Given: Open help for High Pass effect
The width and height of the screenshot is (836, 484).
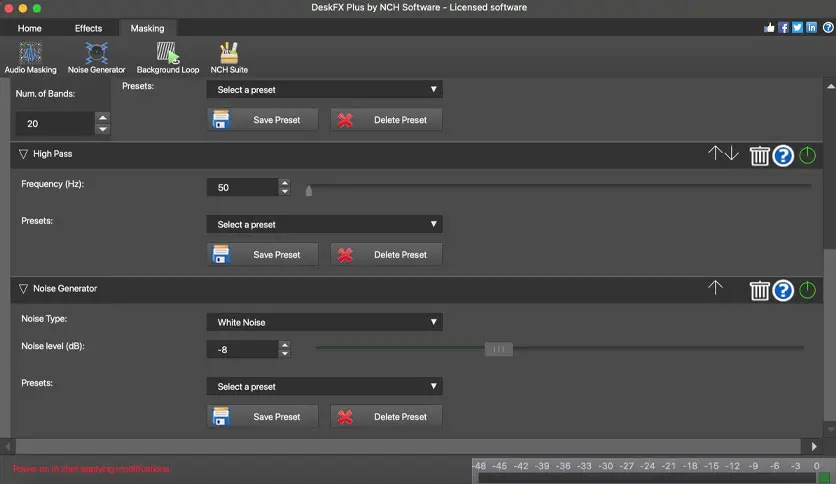Looking at the screenshot, I should 783,156.
